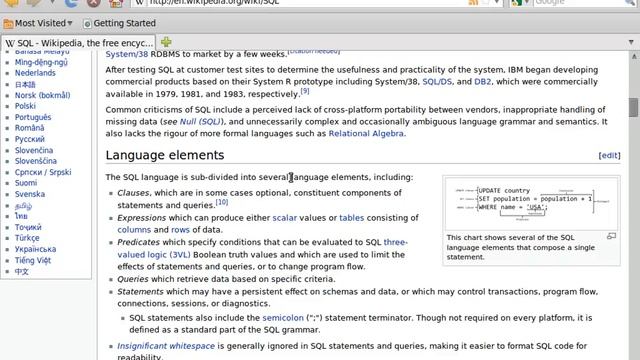Open the System/38 link
Image resolution: width=640 pixels, height=360 pixels.
(x=127, y=54)
